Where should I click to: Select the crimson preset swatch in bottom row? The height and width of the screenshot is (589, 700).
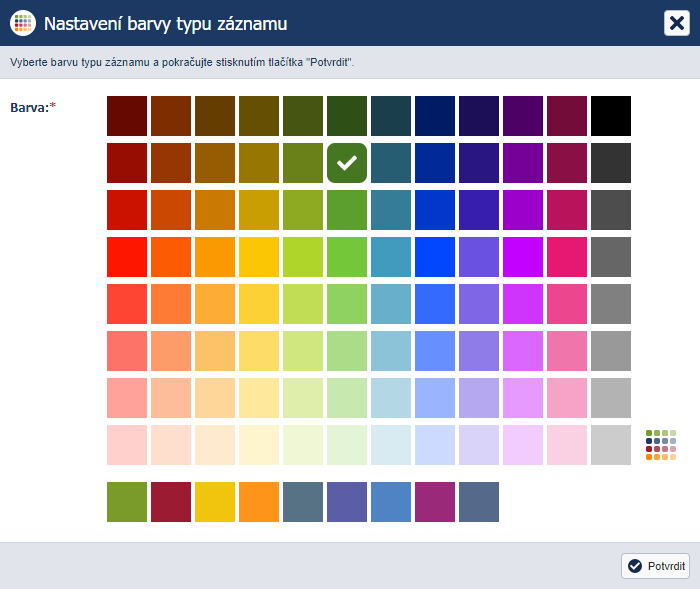click(x=171, y=502)
